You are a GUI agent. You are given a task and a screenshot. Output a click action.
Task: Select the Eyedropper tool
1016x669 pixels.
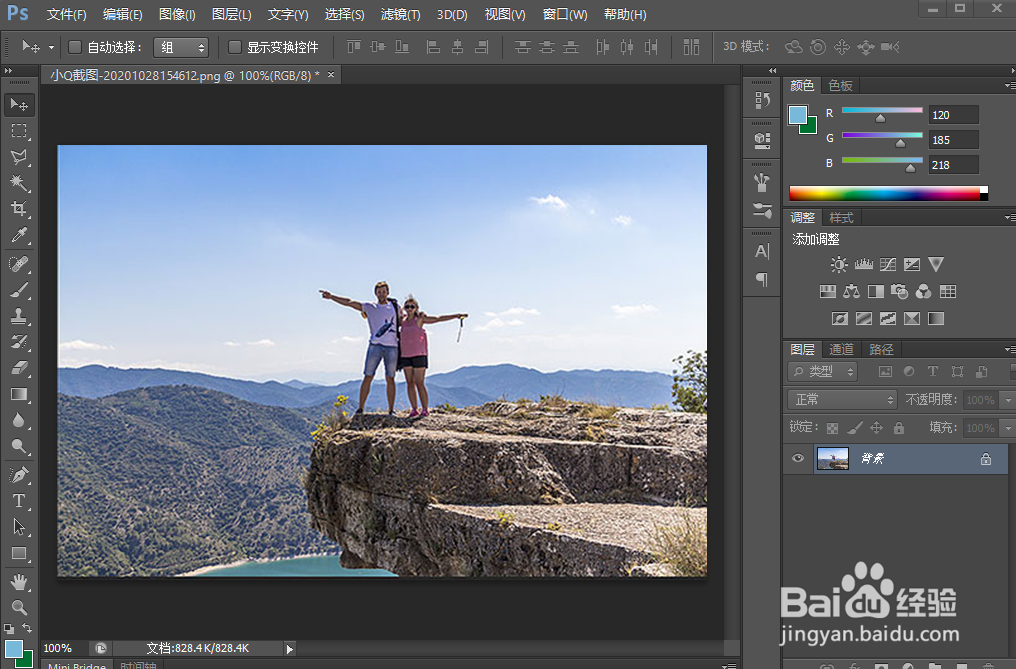[x=19, y=235]
